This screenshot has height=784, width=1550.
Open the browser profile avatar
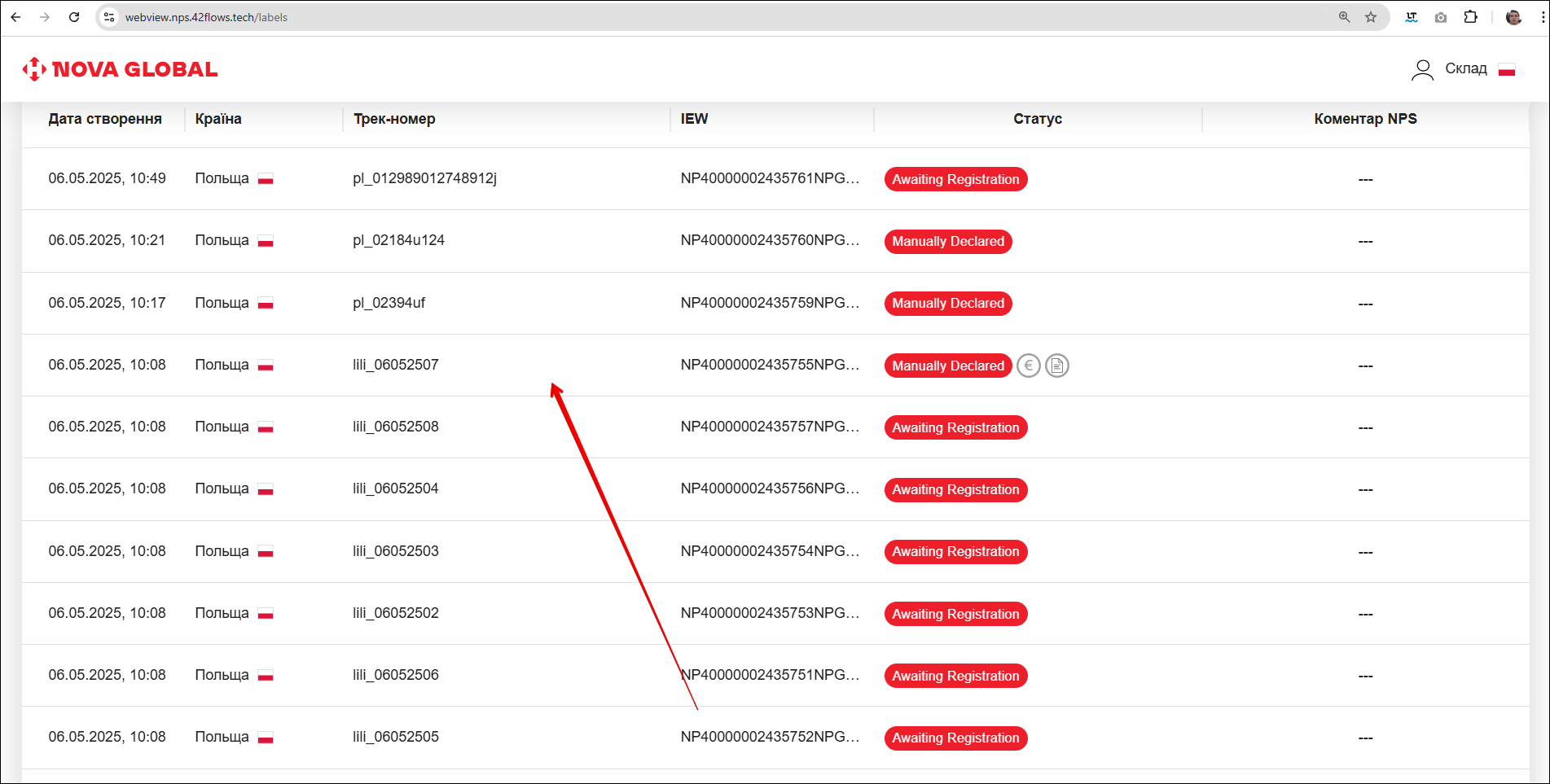point(1513,17)
